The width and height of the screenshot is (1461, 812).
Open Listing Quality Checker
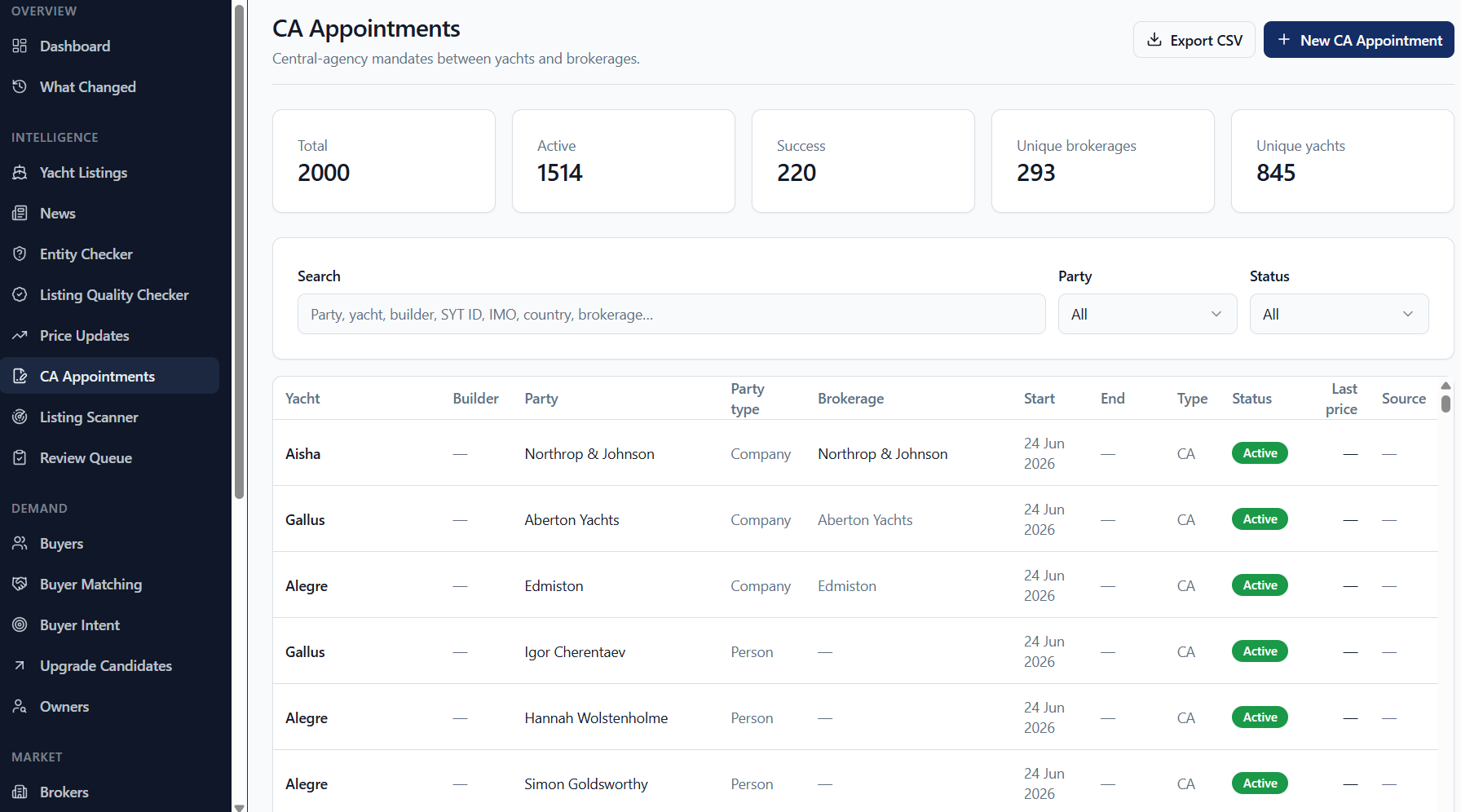pos(109,294)
